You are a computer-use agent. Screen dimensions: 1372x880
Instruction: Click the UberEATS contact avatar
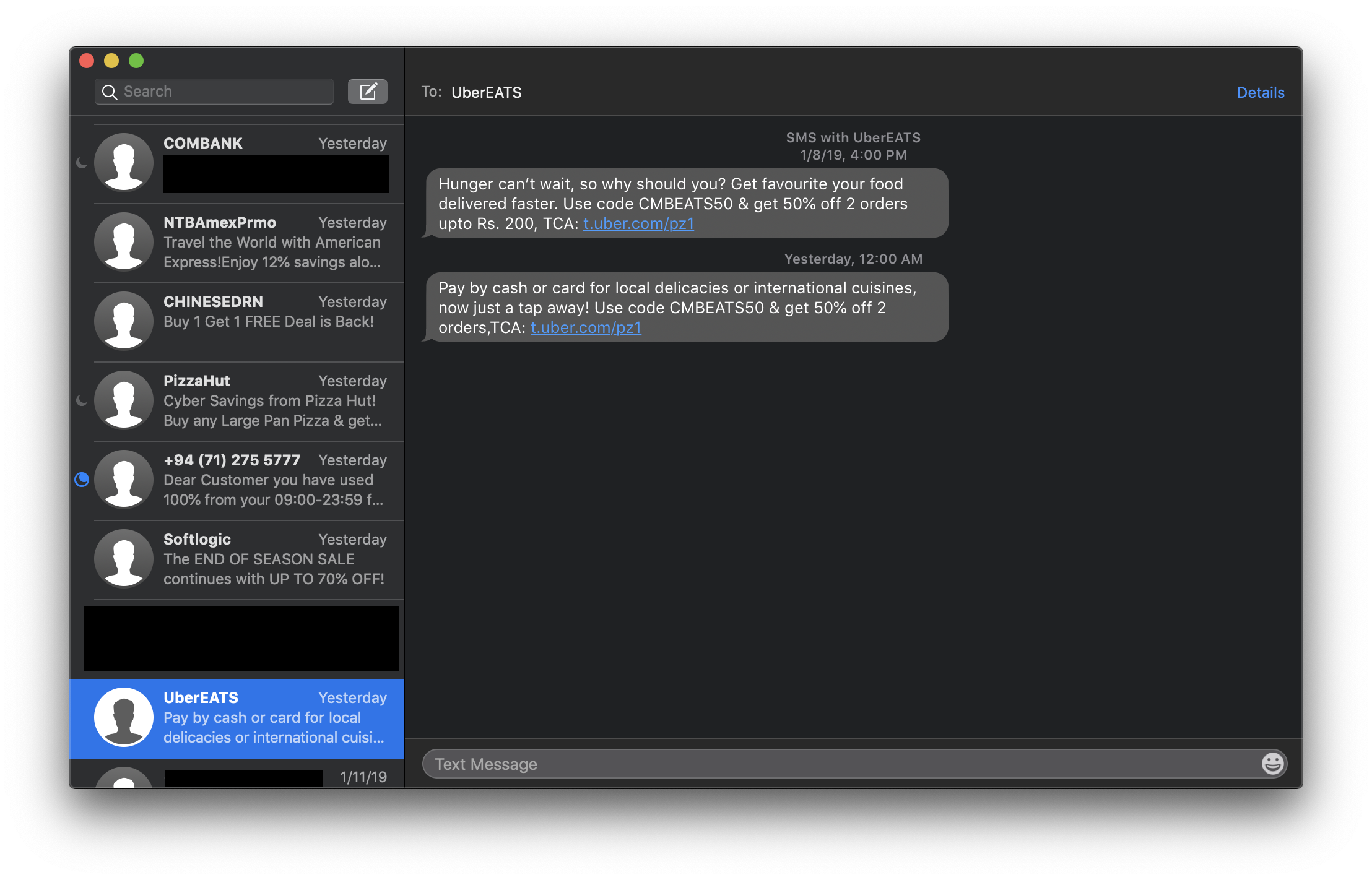click(124, 718)
